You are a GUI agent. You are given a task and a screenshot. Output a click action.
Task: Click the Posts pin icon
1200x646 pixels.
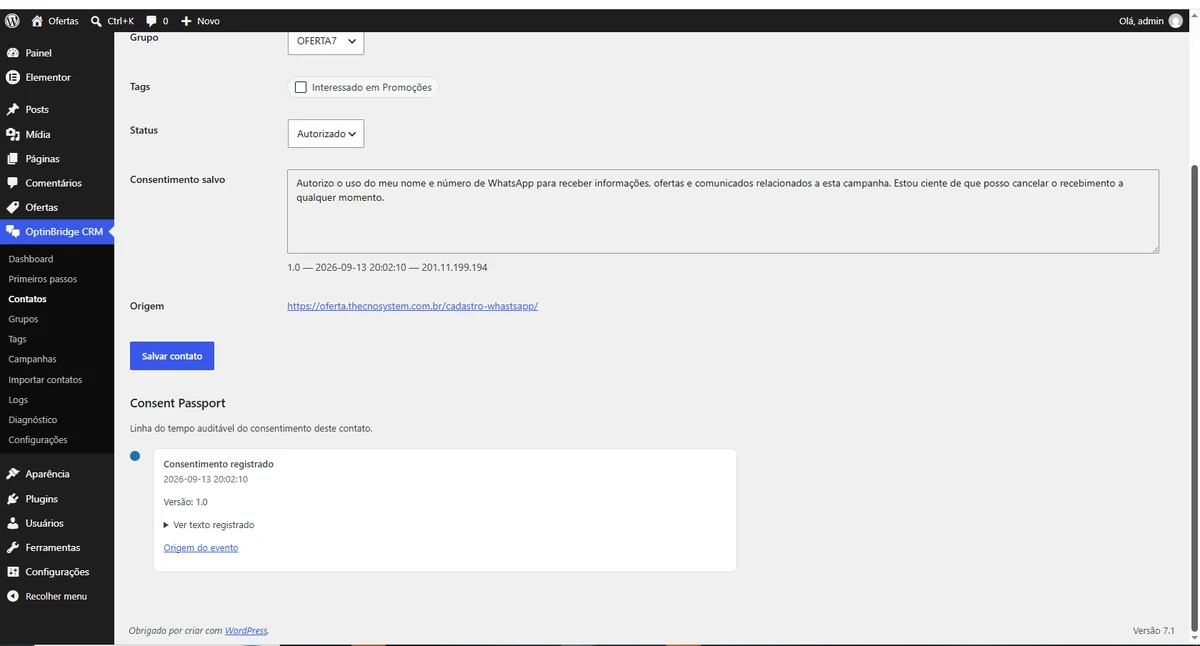tap(13, 110)
